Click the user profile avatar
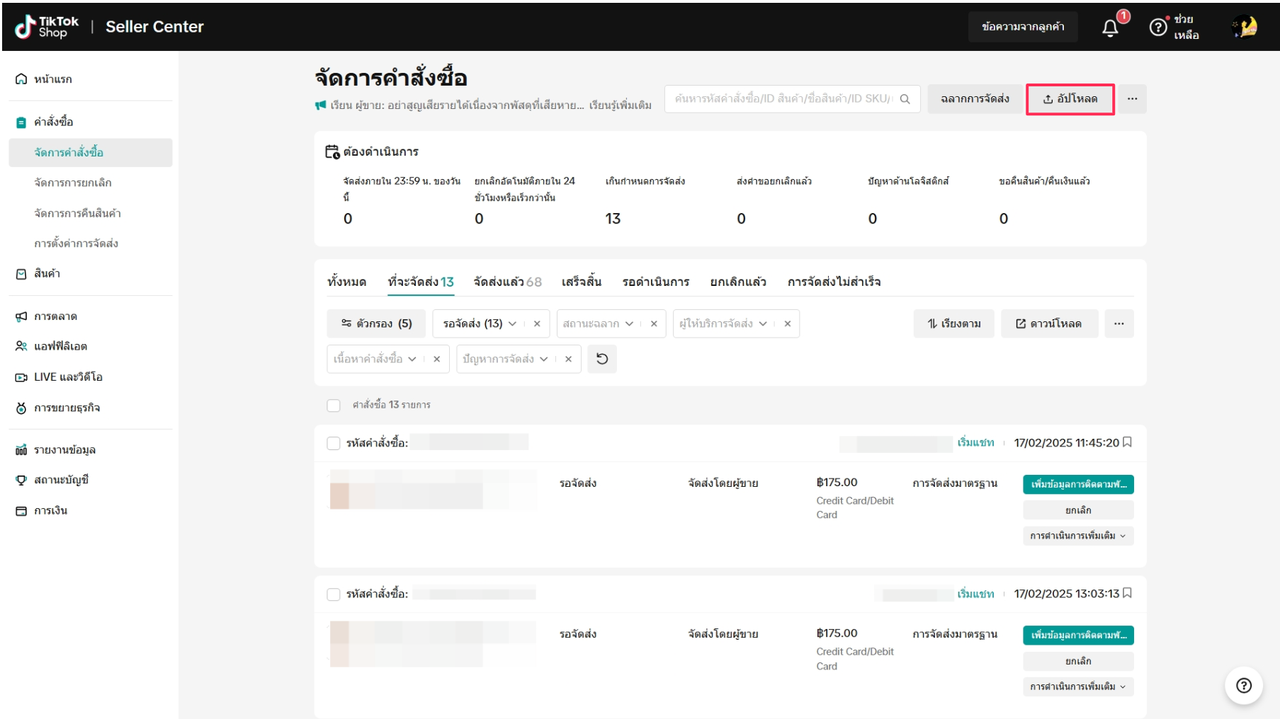 coord(1244,28)
